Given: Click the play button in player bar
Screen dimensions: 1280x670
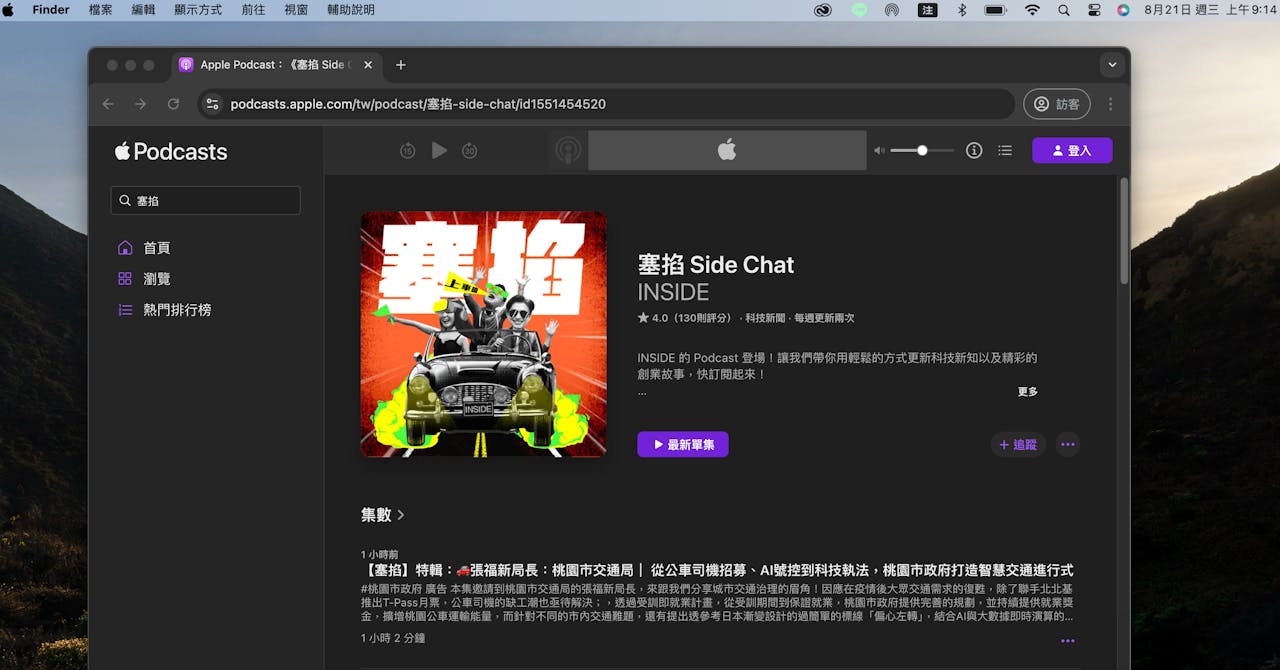Looking at the screenshot, I should click(439, 150).
